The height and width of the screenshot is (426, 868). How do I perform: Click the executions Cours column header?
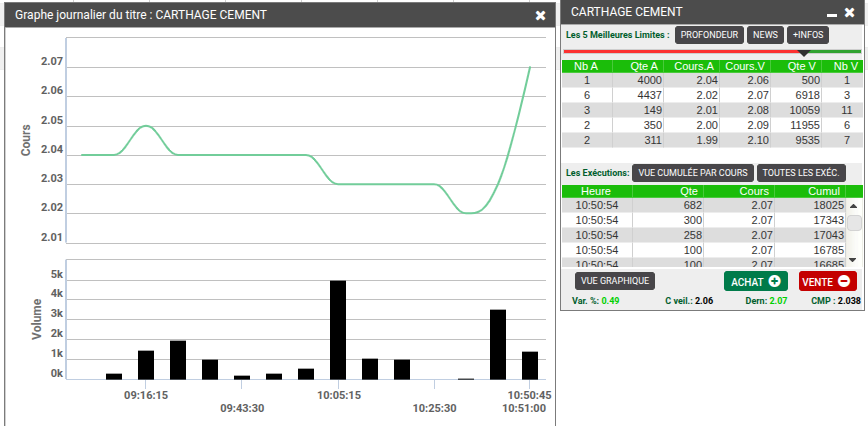740,191
